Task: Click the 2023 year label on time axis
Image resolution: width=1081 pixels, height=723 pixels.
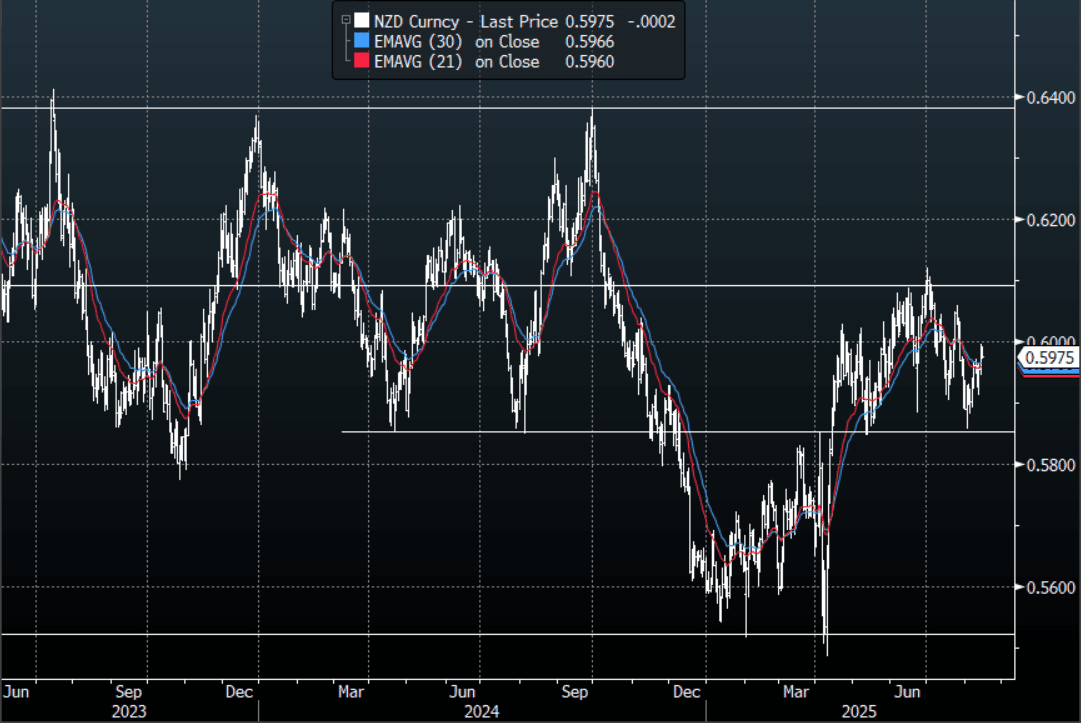Action: 129,711
